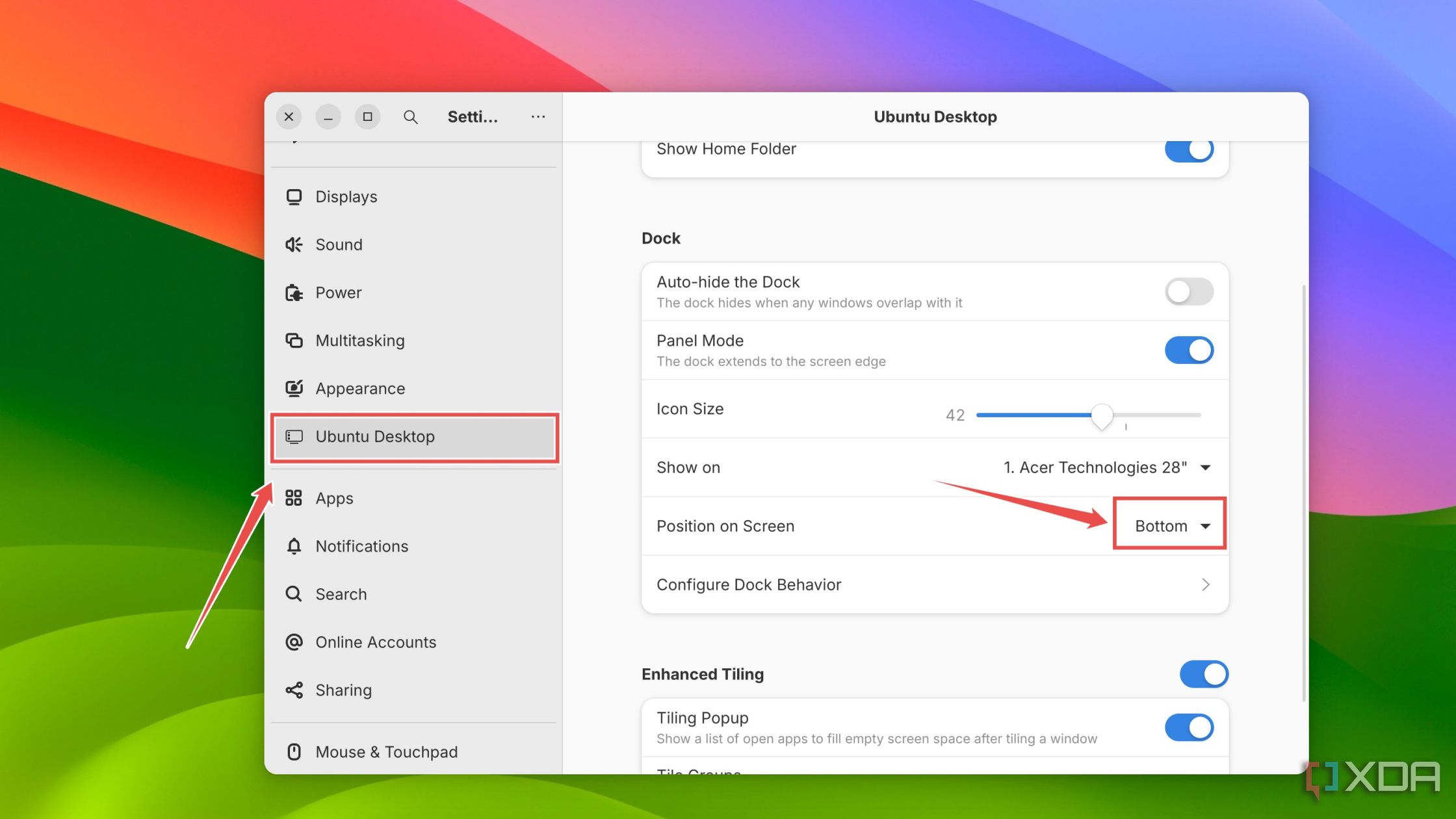1456x819 pixels.
Task: Open Online Accounts settings page
Action: [376, 641]
